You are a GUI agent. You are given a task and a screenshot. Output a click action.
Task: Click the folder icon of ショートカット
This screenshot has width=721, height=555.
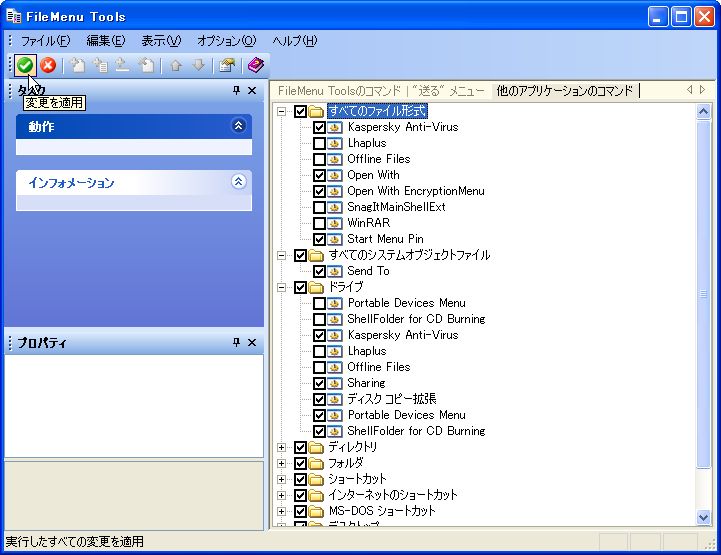316,479
